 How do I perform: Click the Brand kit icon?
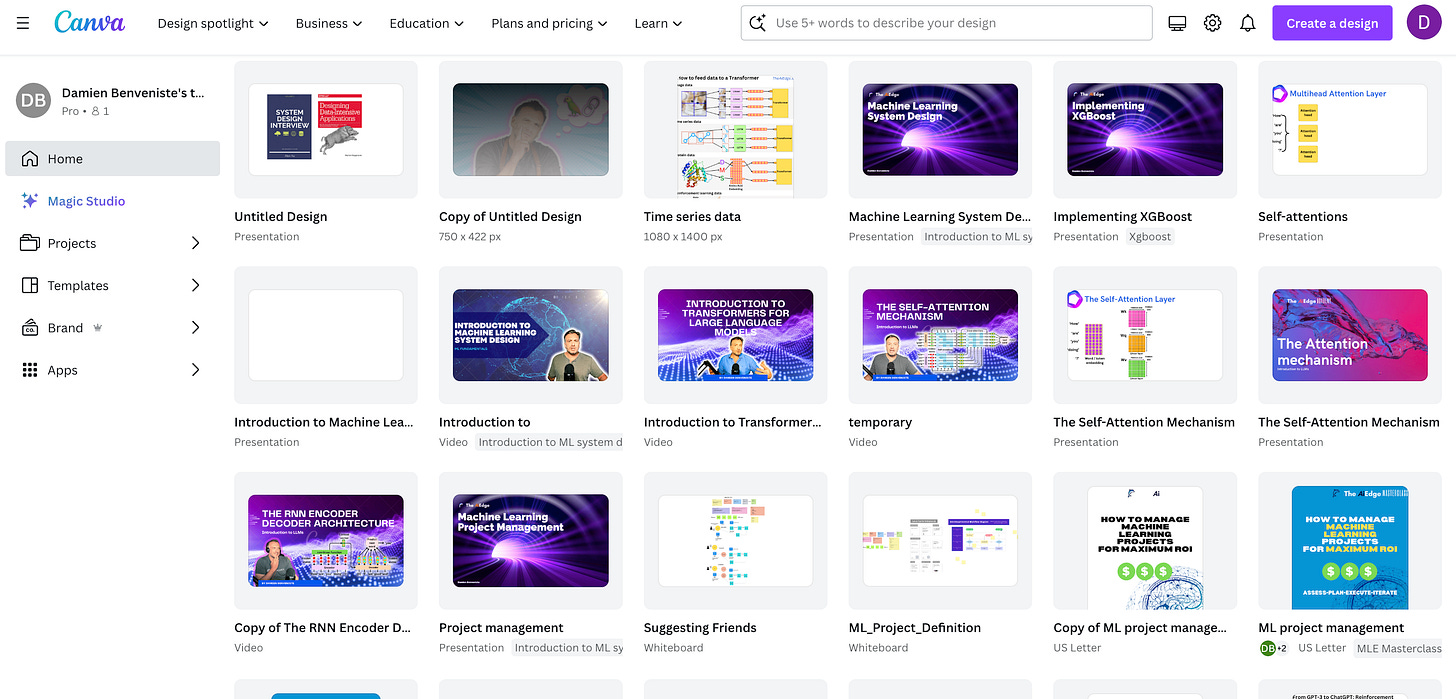click(x=30, y=327)
